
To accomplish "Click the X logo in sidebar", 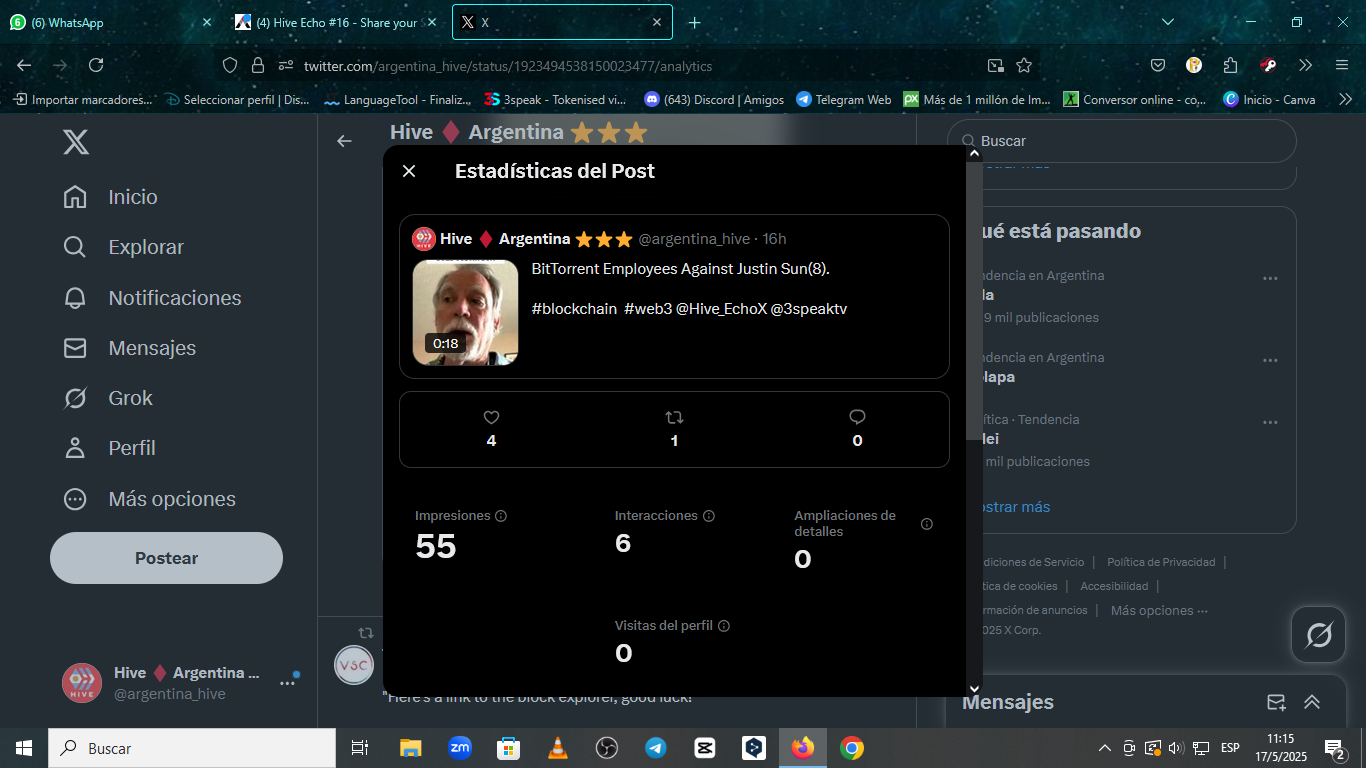I will [x=76, y=142].
